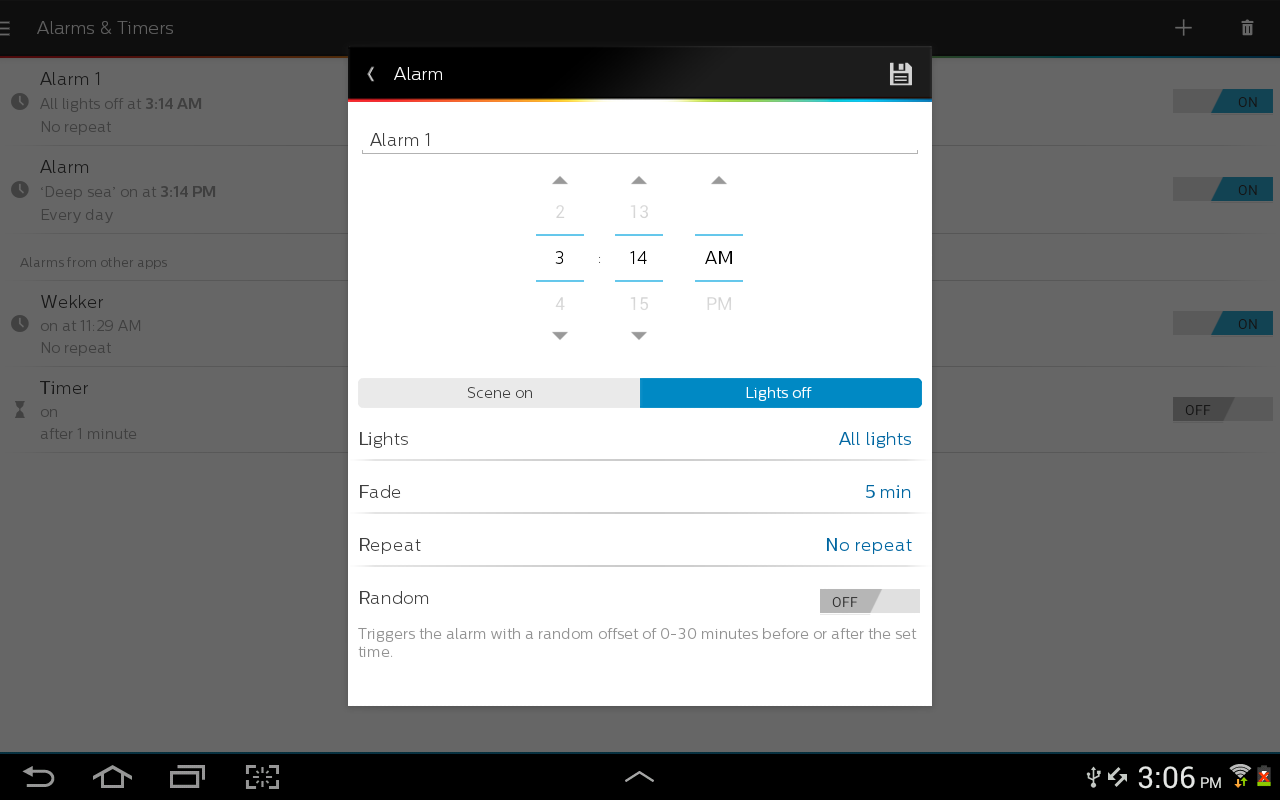Click the hourglass icon next to Timer
This screenshot has width=1280, height=800.
coord(20,409)
